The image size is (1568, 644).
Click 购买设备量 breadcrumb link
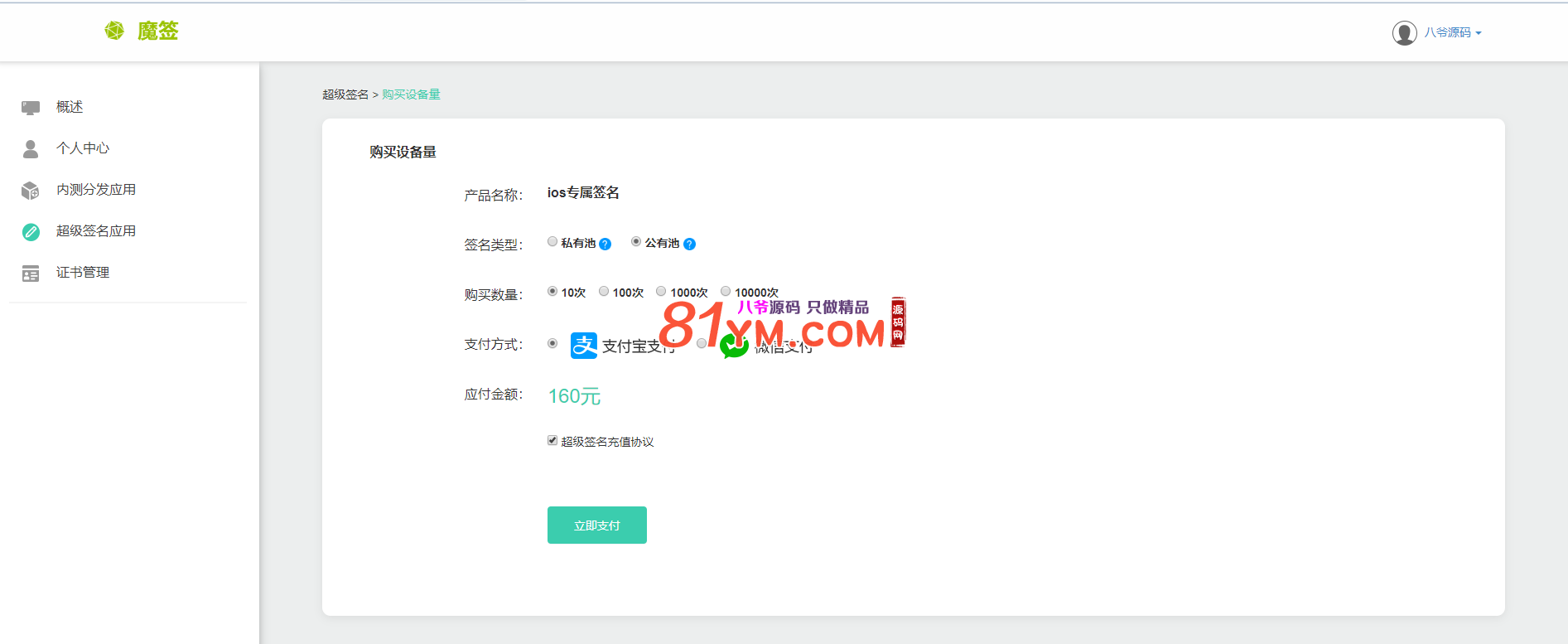click(x=411, y=94)
